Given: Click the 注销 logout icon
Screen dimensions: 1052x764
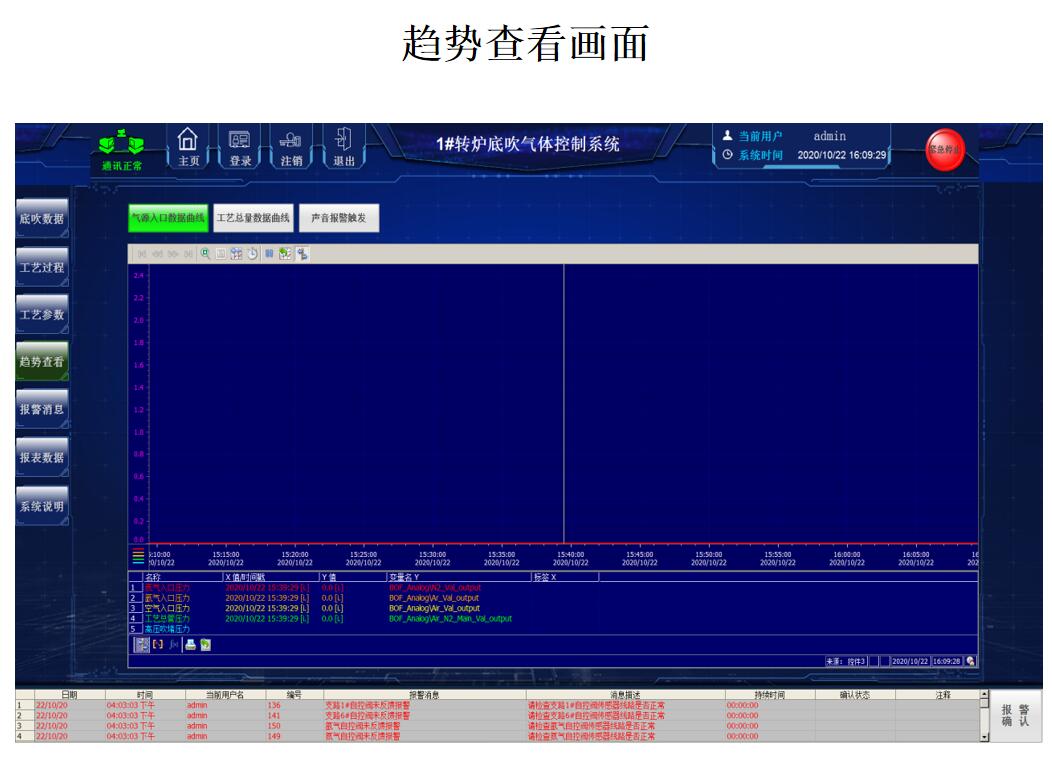Looking at the screenshot, I should pos(291,147).
